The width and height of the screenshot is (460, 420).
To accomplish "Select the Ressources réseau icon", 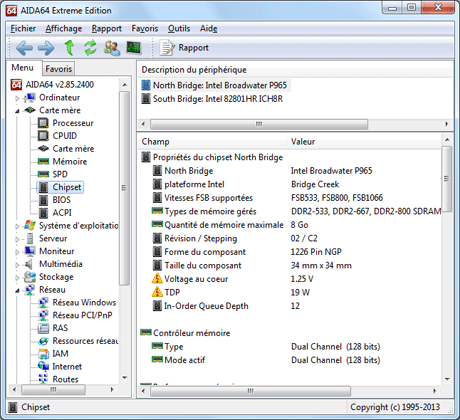I will pyautogui.click(x=43, y=341).
